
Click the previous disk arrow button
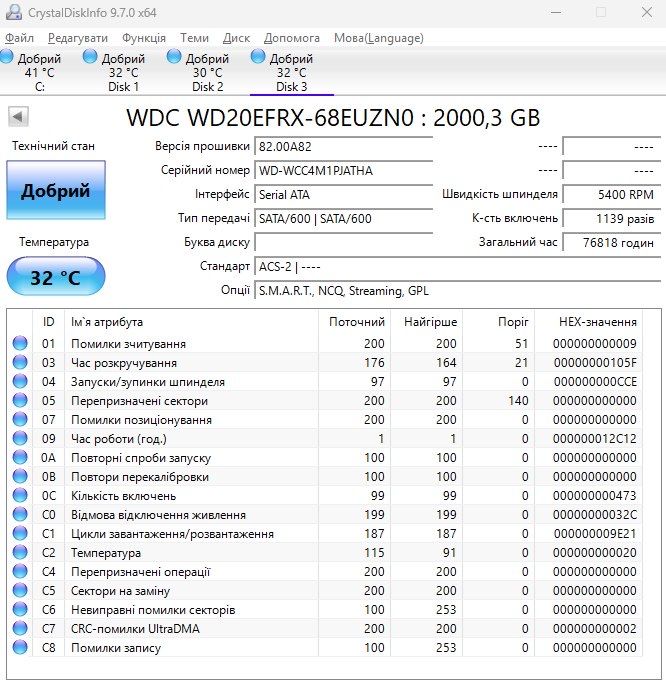(x=18, y=116)
